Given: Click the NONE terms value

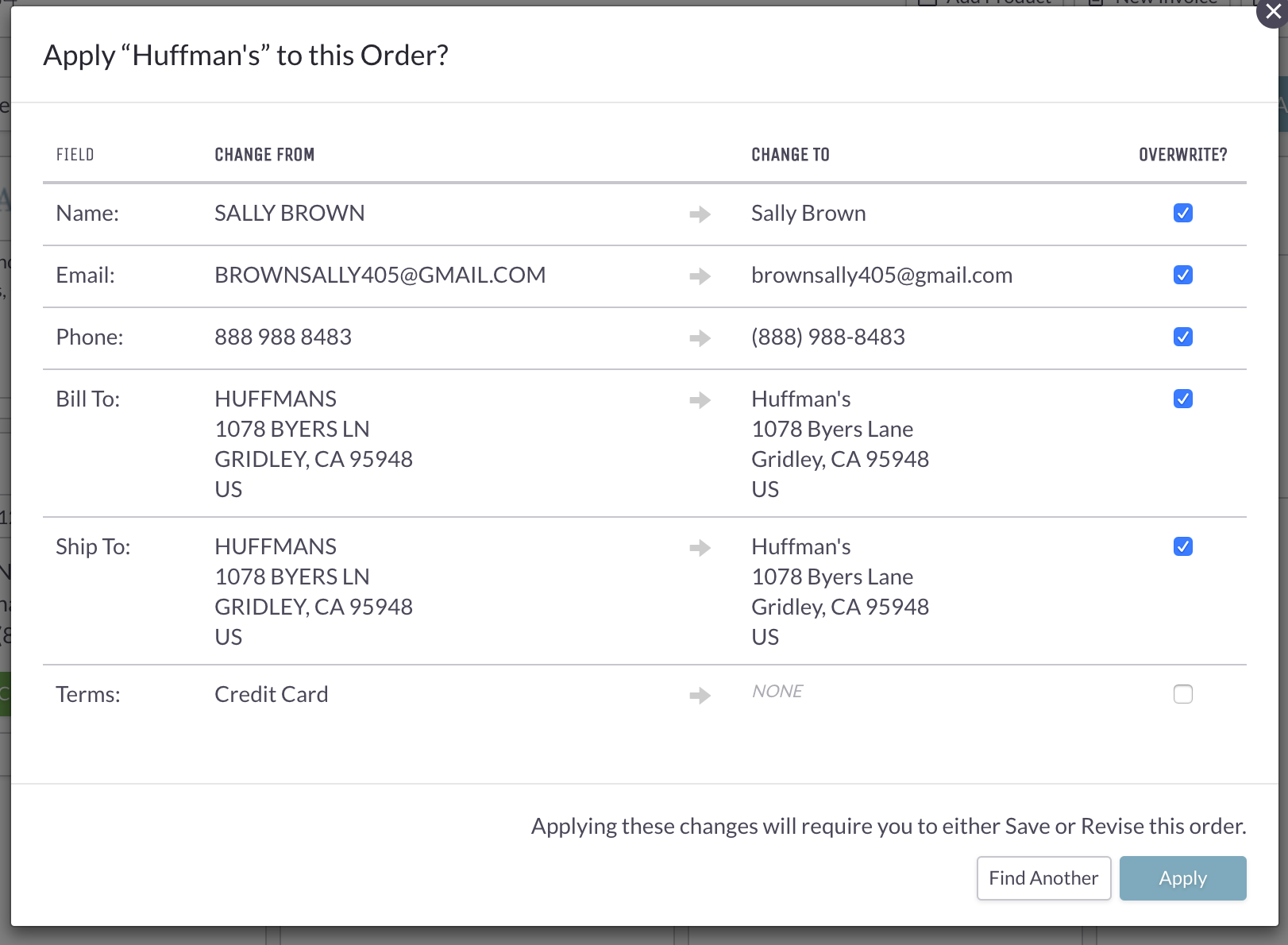Looking at the screenshot, I should (x=777, y=692).
